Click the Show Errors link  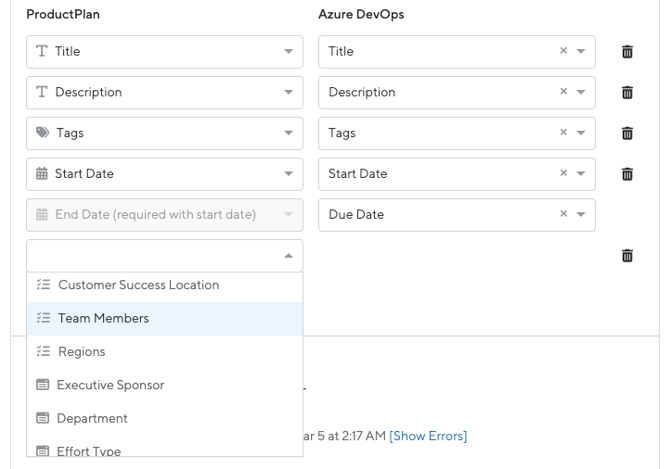428,436
